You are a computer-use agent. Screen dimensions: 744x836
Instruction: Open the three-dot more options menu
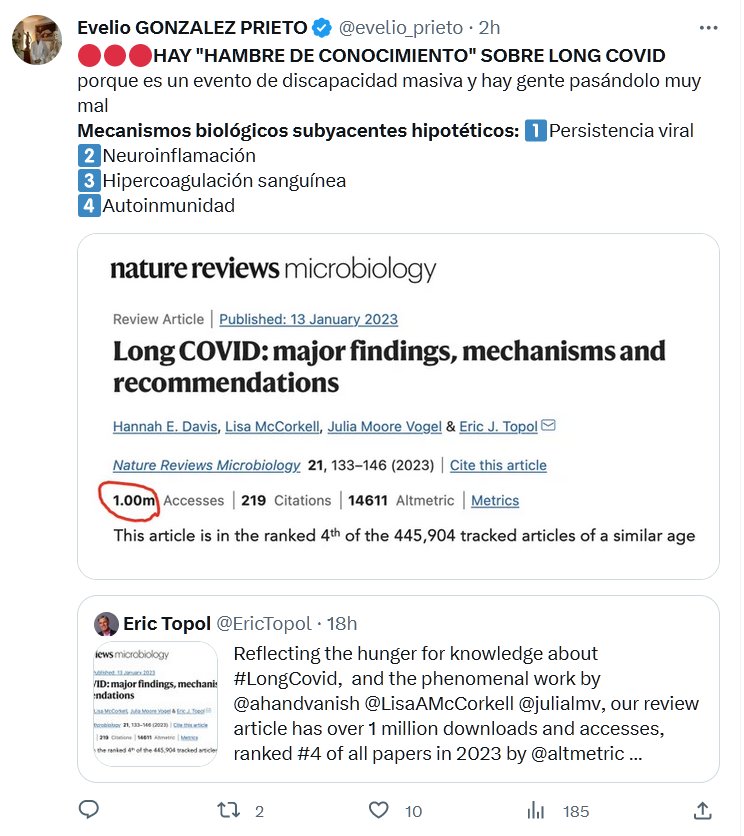(708, 29)
